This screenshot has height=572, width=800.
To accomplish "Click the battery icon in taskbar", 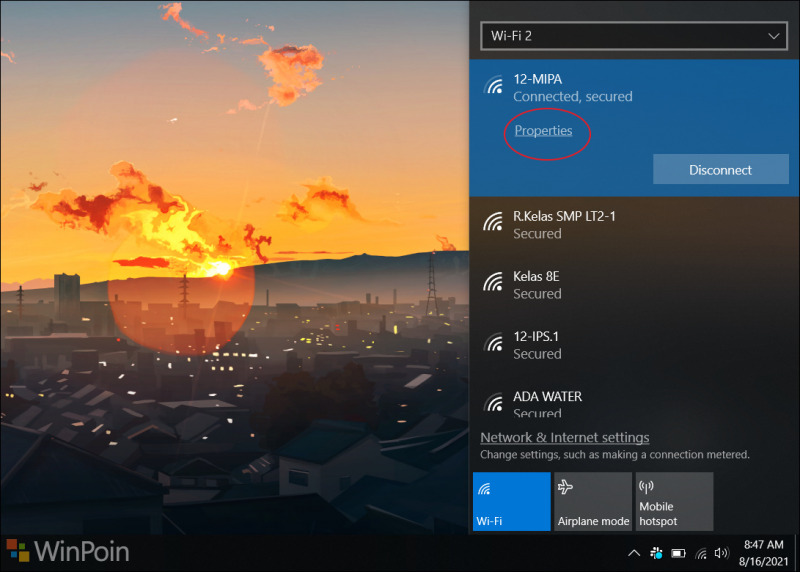I will (678, 554).
